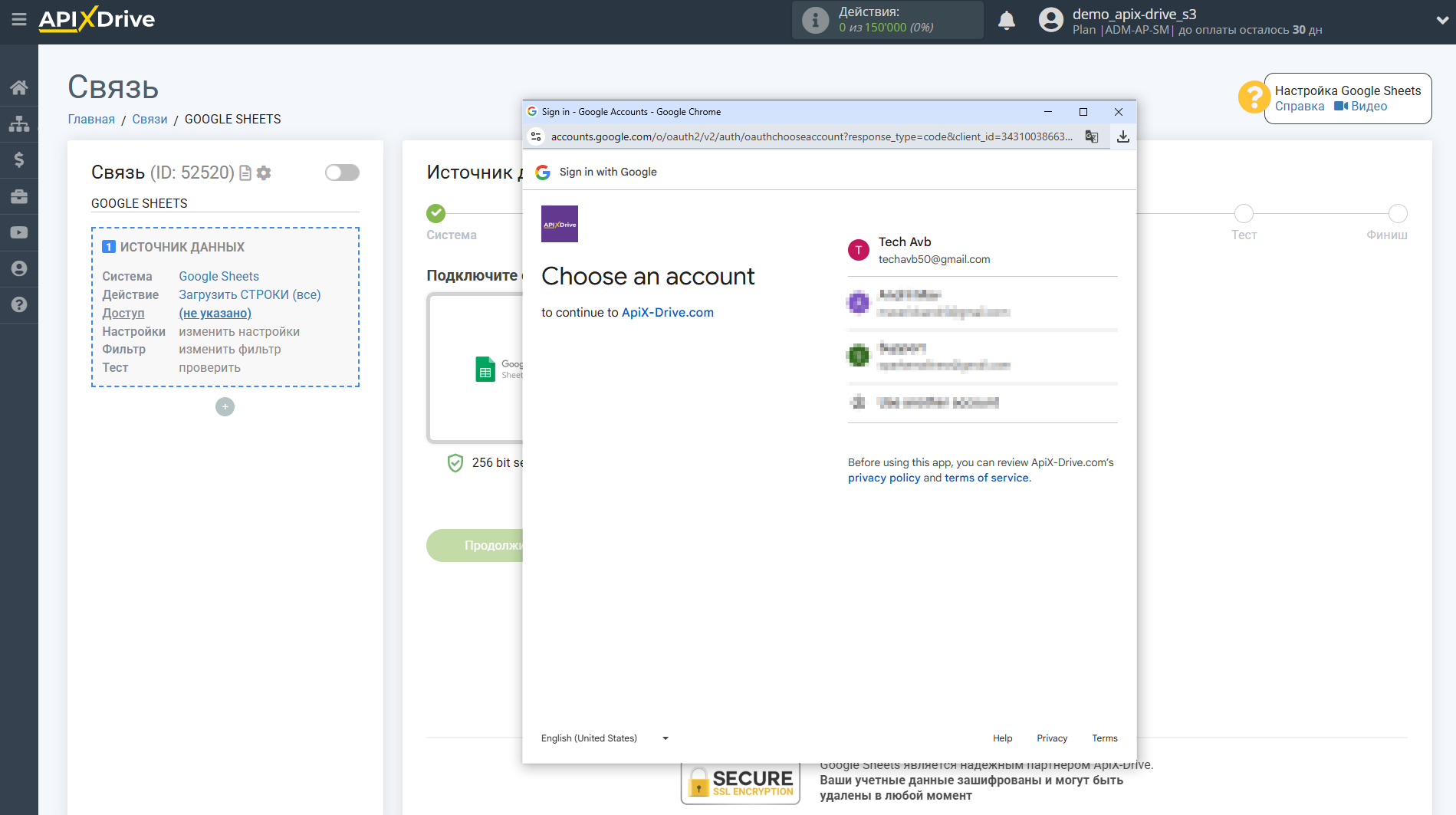Click the dollar billing icon in the sidebar
The image size is (1456, 815).
(19, 159)
